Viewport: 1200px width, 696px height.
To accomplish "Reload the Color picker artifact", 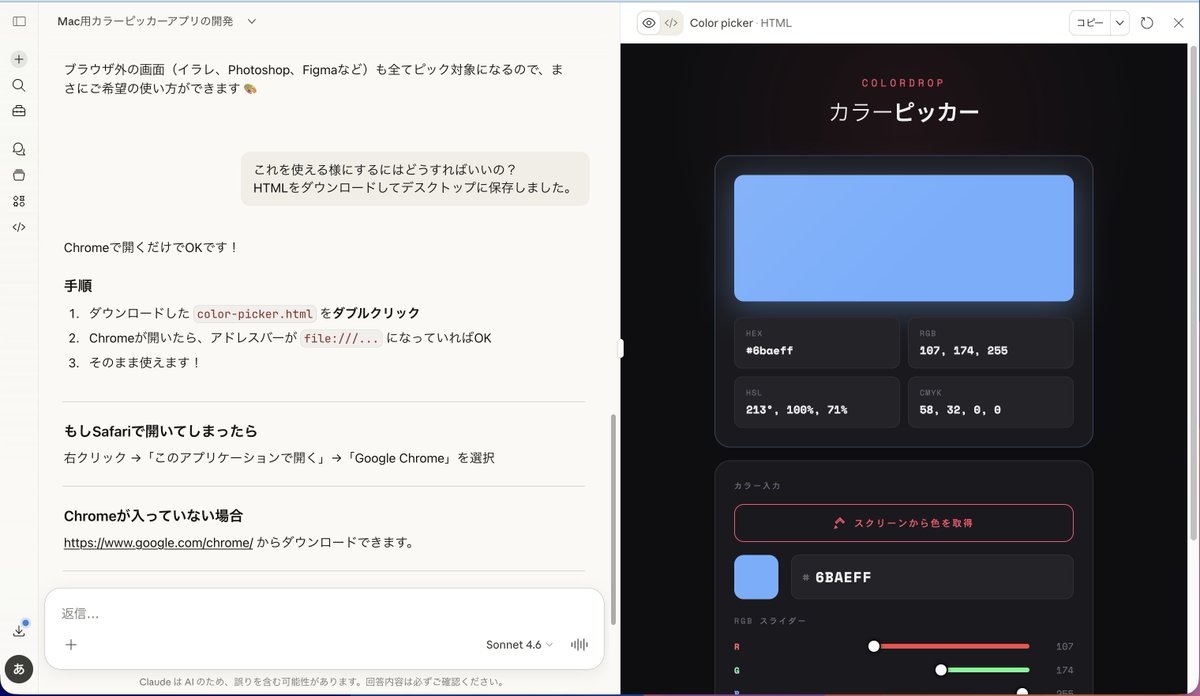I will (1147, 22).
